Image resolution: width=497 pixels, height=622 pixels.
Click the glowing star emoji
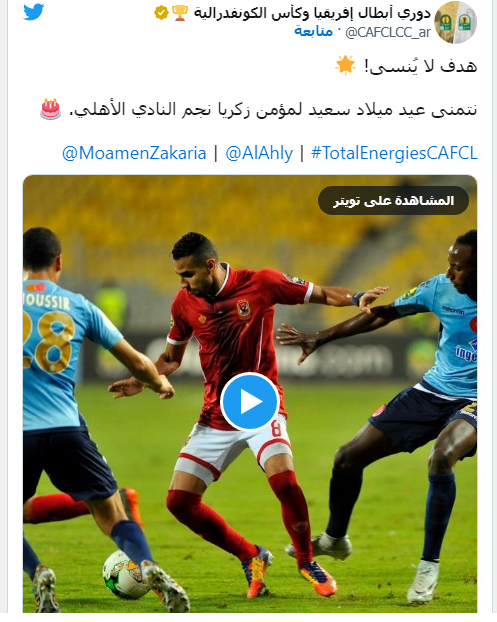(345, 65)
